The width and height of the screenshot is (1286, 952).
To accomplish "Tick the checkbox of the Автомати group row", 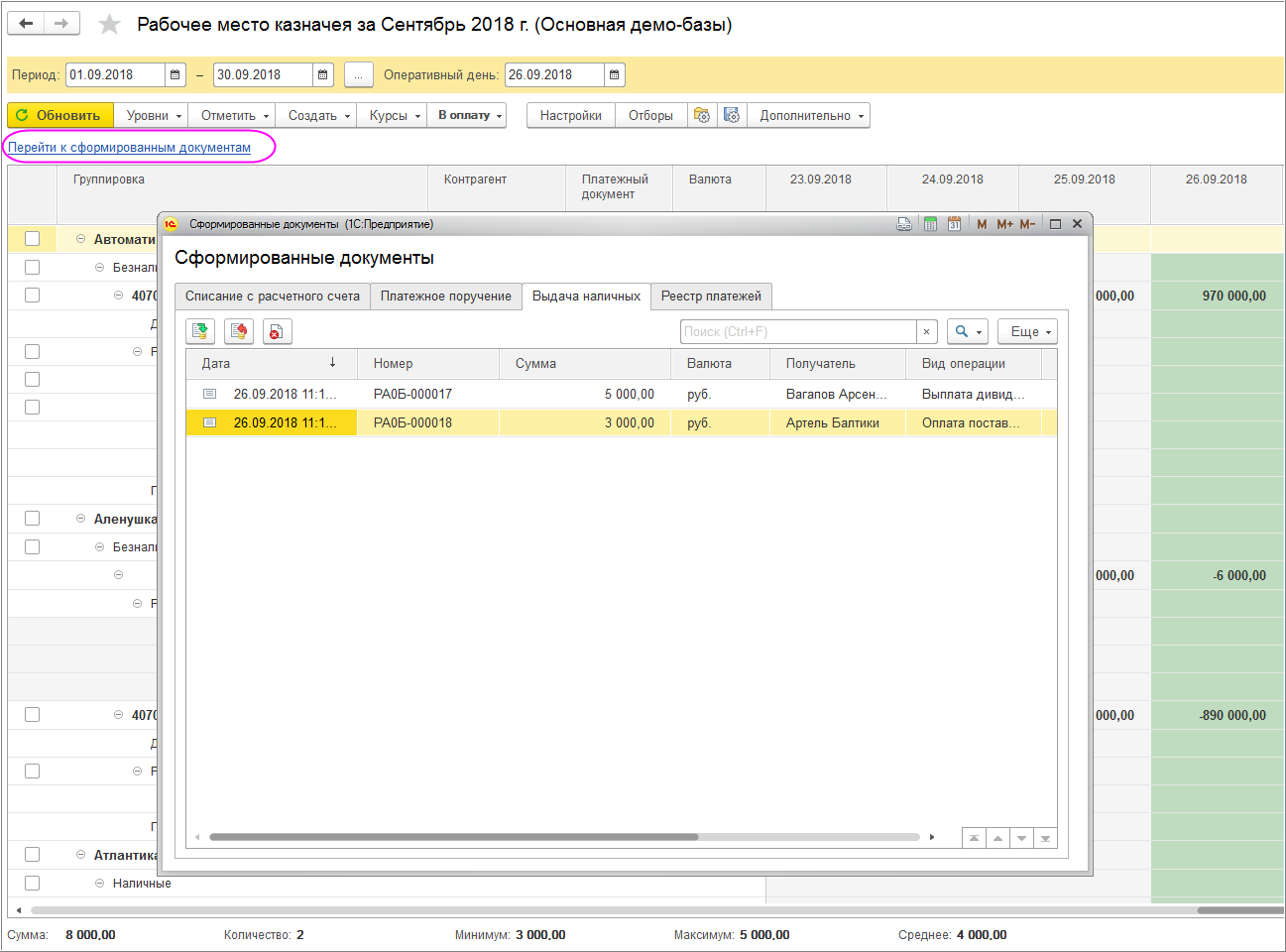I will point(32,239).
